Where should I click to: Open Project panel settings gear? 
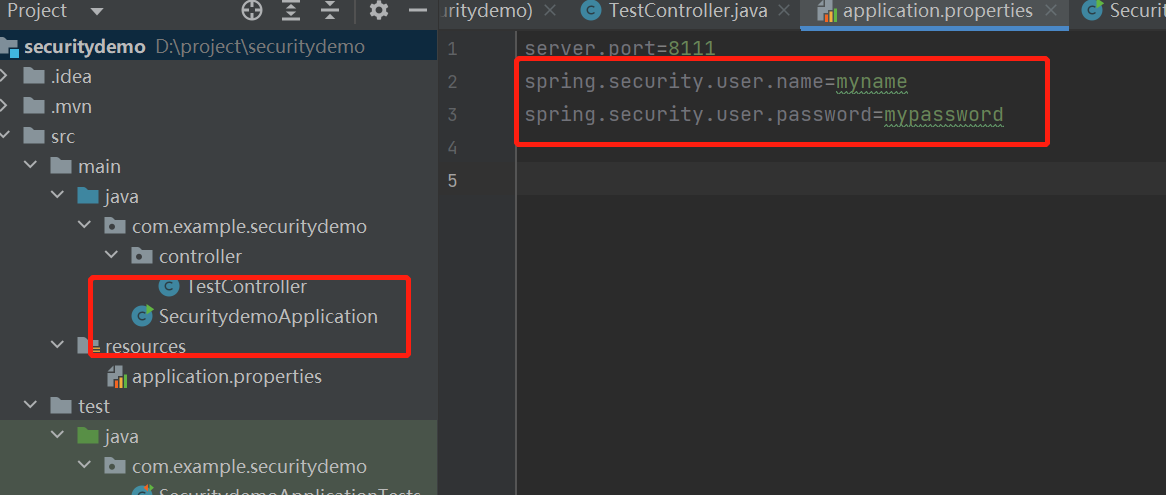pos(379,11)
